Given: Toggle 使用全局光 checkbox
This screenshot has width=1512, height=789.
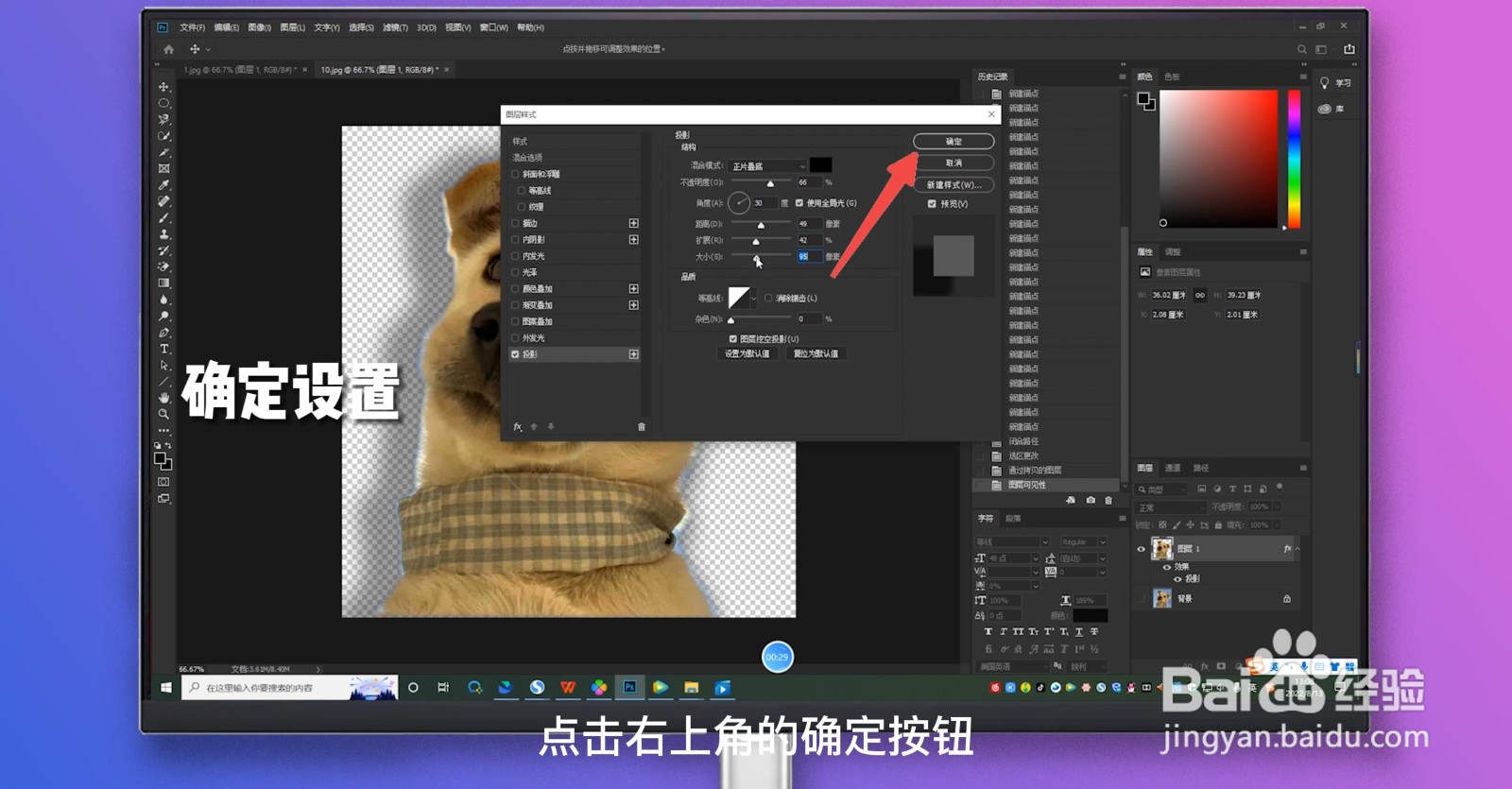Looking at the screenshot, I should coord(799,203).
